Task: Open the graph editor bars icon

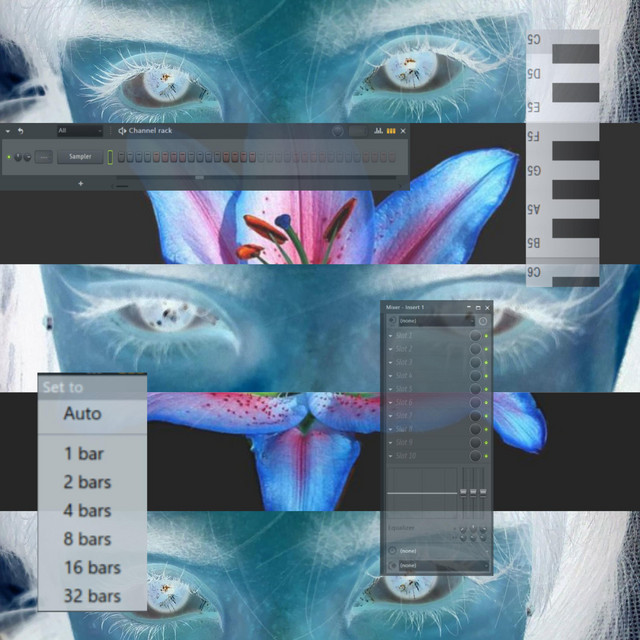Action: [378, 131]
